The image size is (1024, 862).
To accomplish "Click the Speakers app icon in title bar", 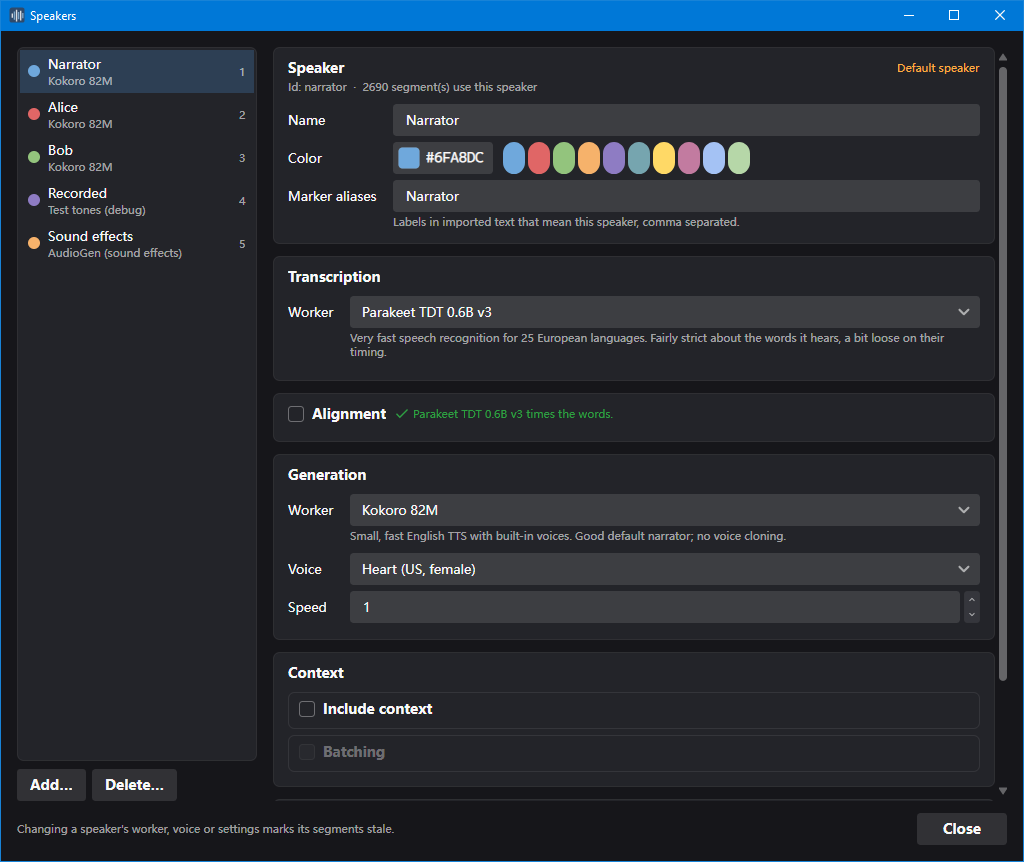I will (x=17, y=15).
